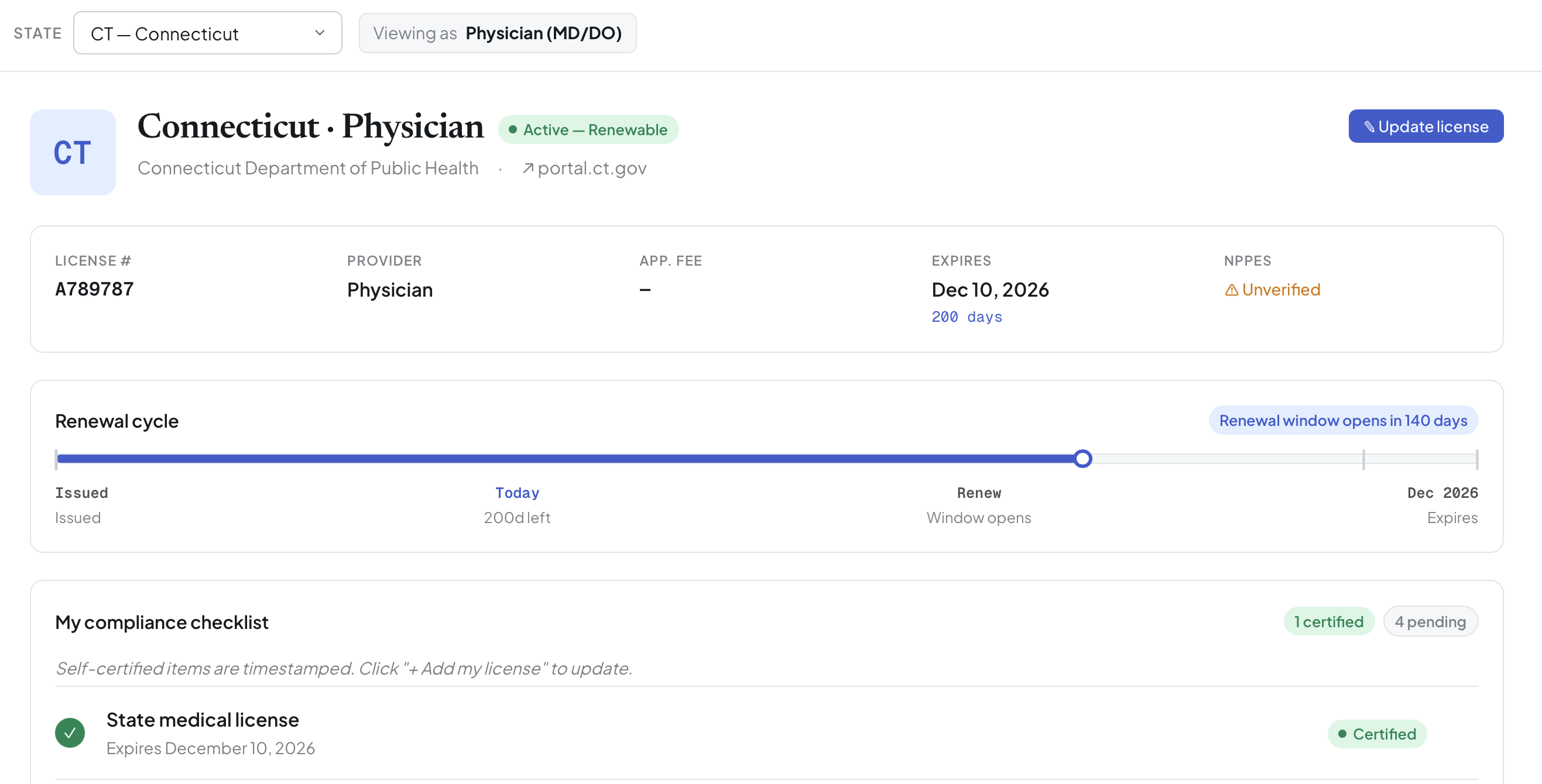
Task: Click the Renew window tick on timeline
Action: pyautogui.click(x=1363, y=459)
